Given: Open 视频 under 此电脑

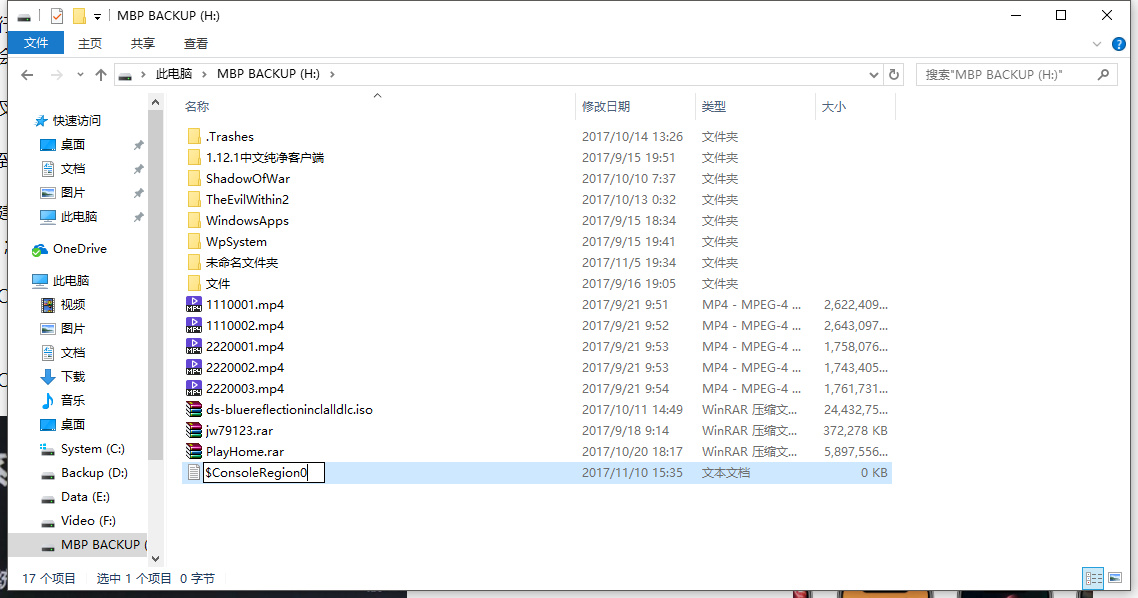Looking at the screenshot, I should (73, 304).
